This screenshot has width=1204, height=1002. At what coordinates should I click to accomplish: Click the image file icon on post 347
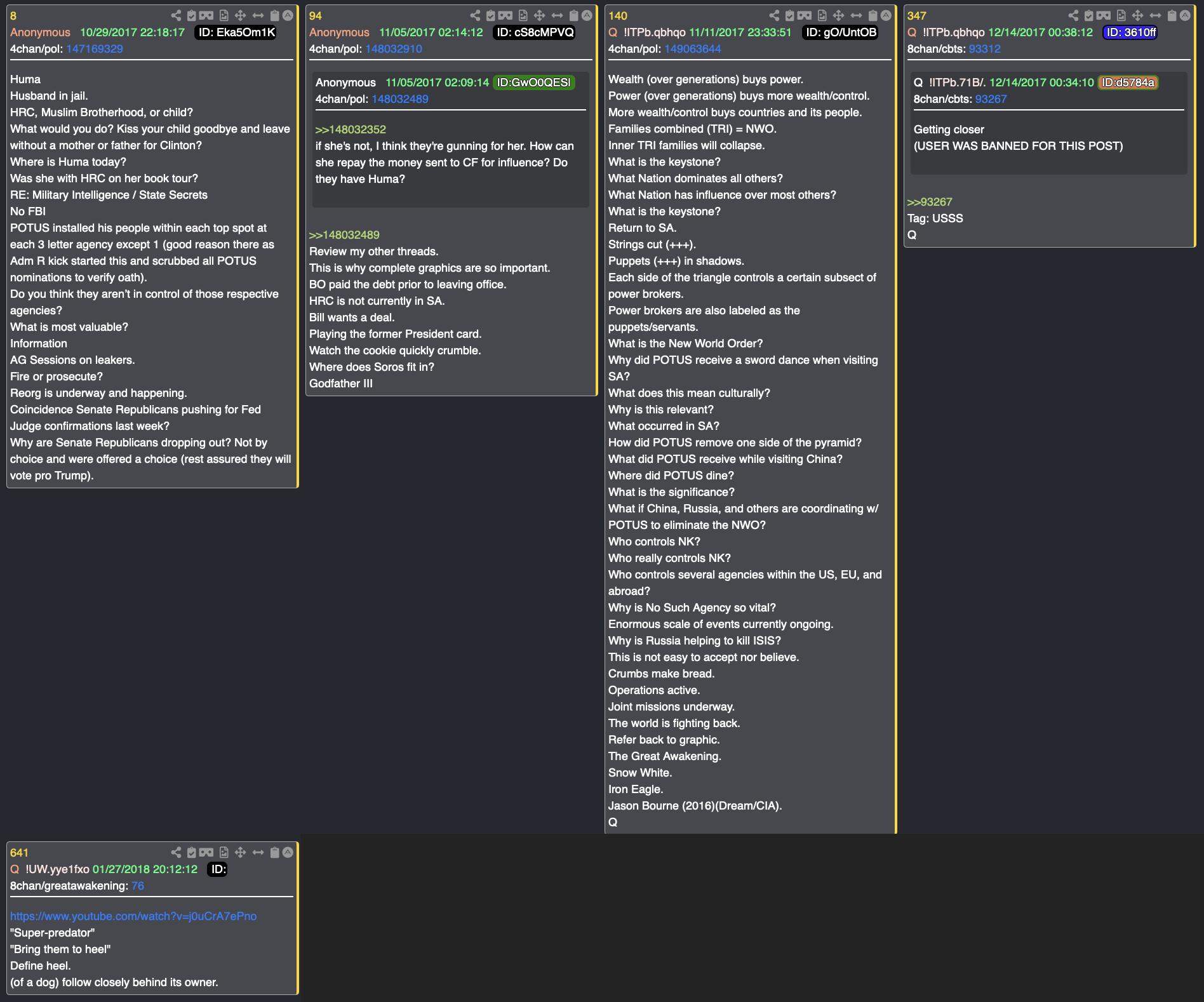coord(1121,15)
